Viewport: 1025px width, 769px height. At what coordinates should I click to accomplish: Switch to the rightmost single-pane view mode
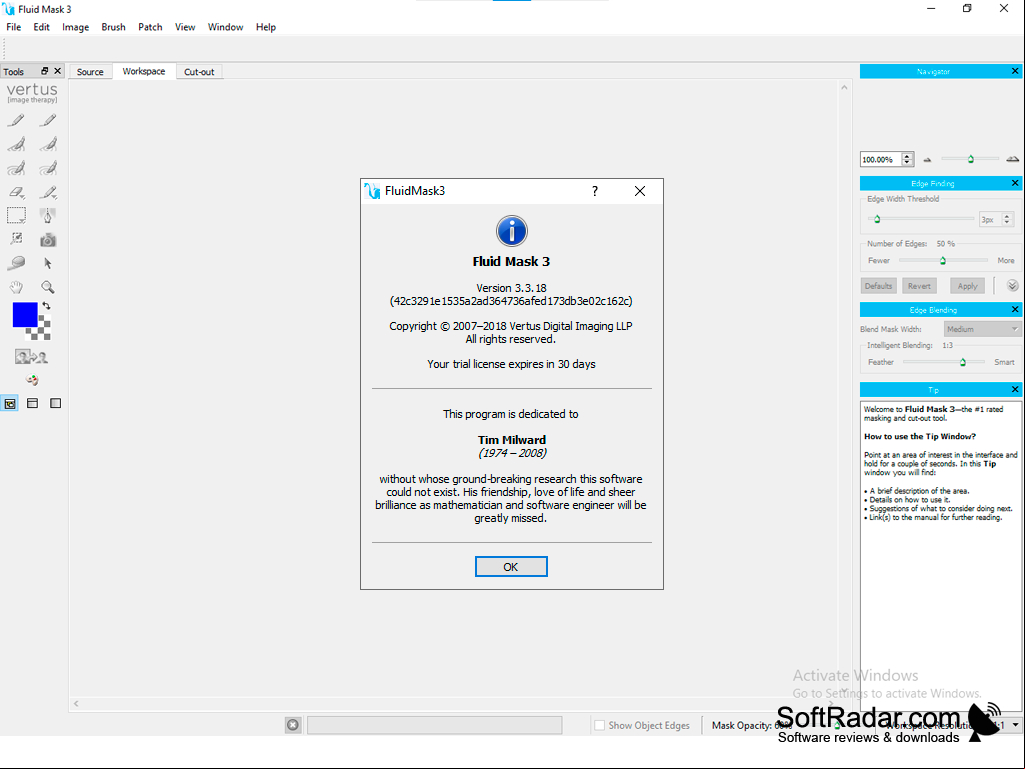[x=56, y=403]
